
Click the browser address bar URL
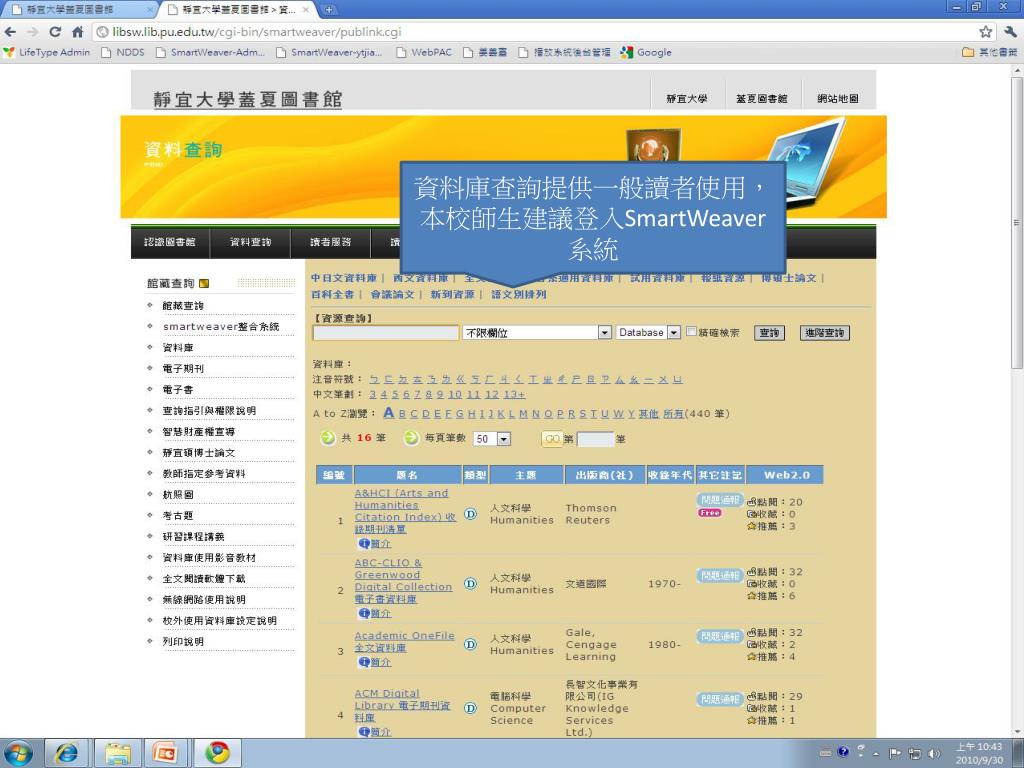(x=257, y=32)
